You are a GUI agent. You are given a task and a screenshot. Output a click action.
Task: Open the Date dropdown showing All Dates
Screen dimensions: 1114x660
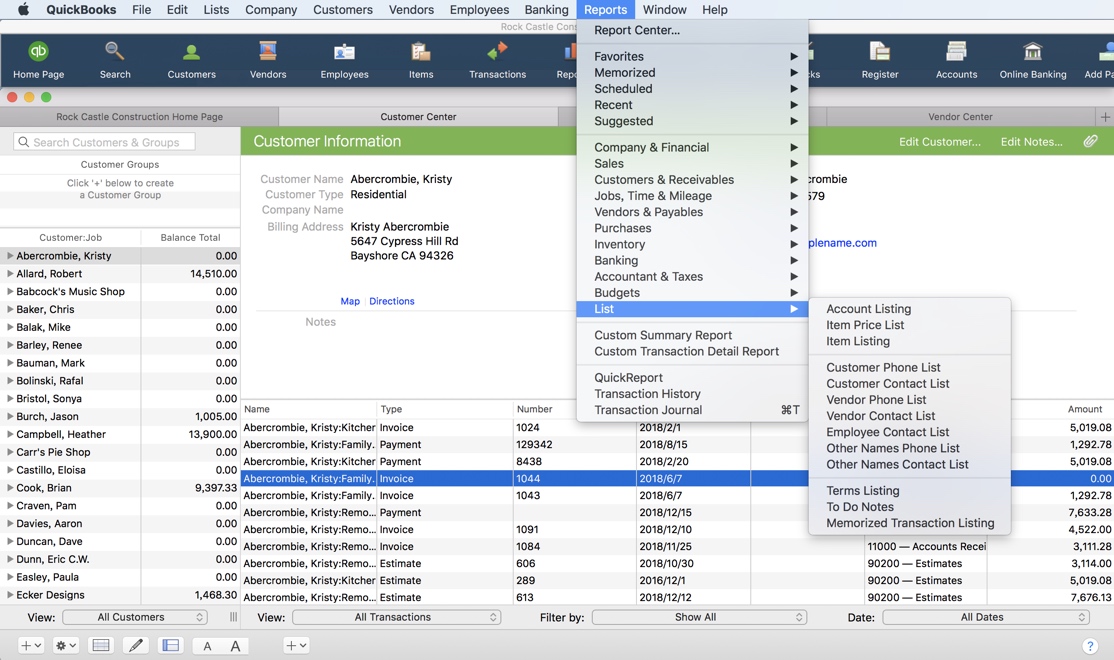pos(985,617)
